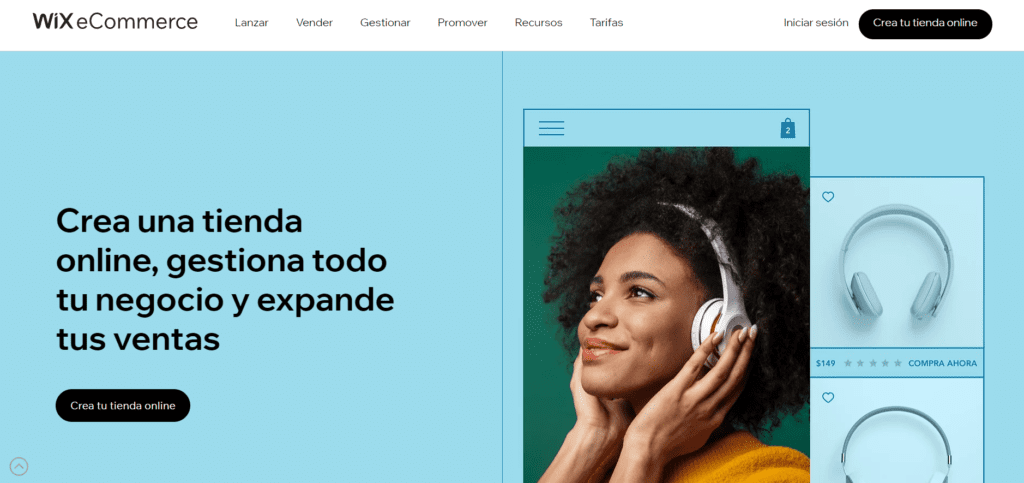Select the first headphones product image
Screen dimensions: 1024x483
click(897, 264)
